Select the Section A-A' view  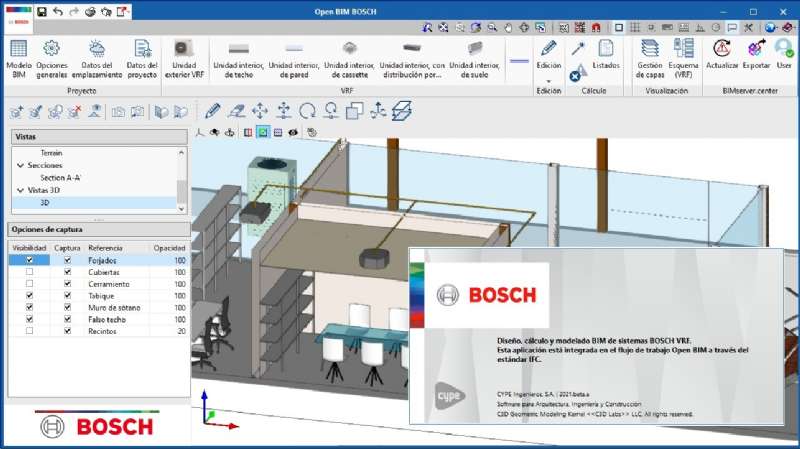(x=60, y=178)
